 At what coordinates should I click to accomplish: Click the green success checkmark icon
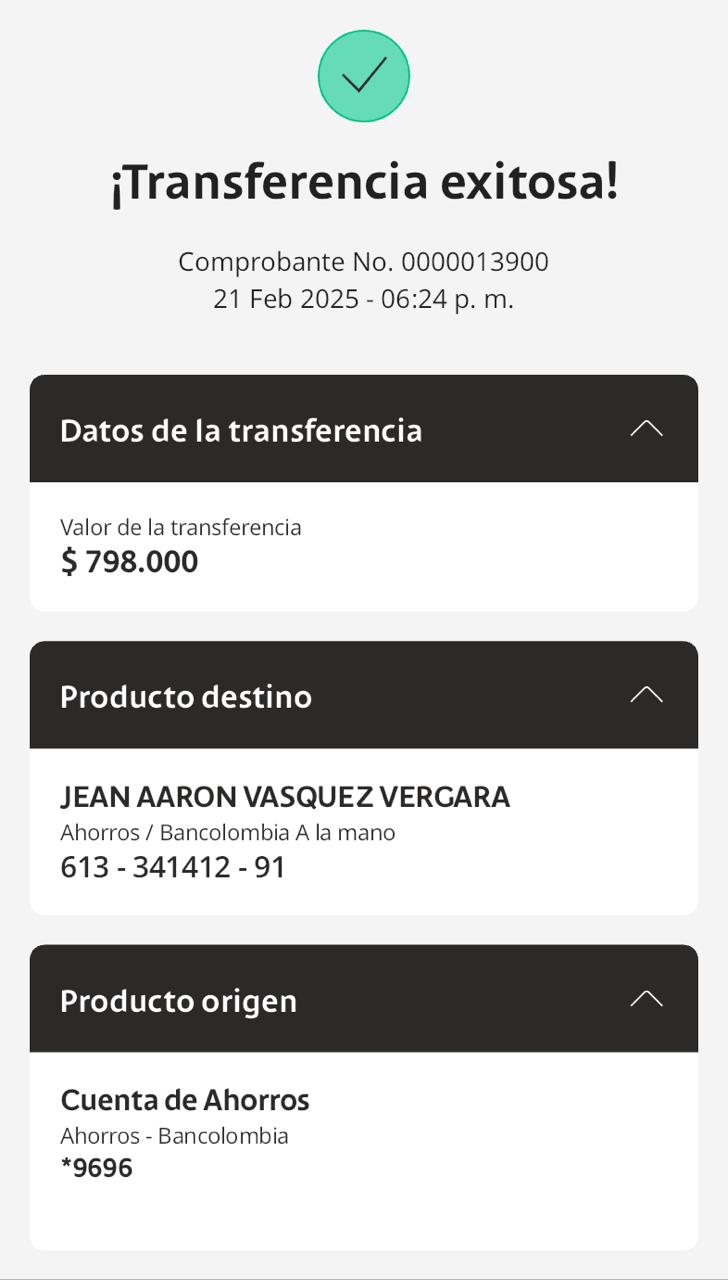(364, 76)
